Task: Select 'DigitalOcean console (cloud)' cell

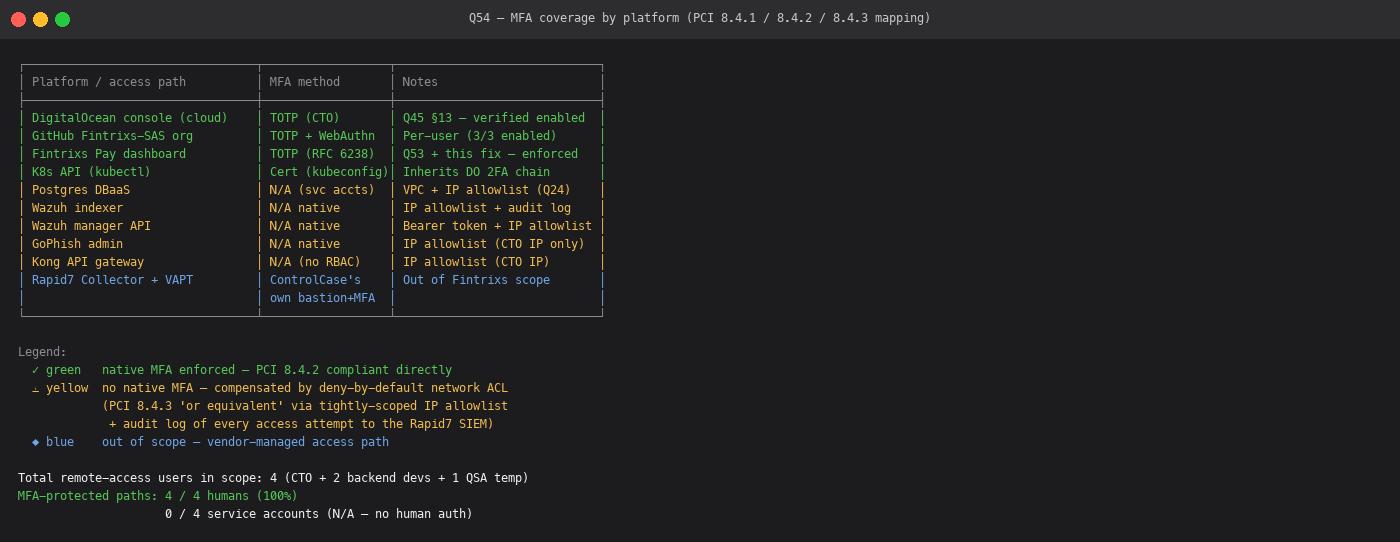Action: point(130,118)
